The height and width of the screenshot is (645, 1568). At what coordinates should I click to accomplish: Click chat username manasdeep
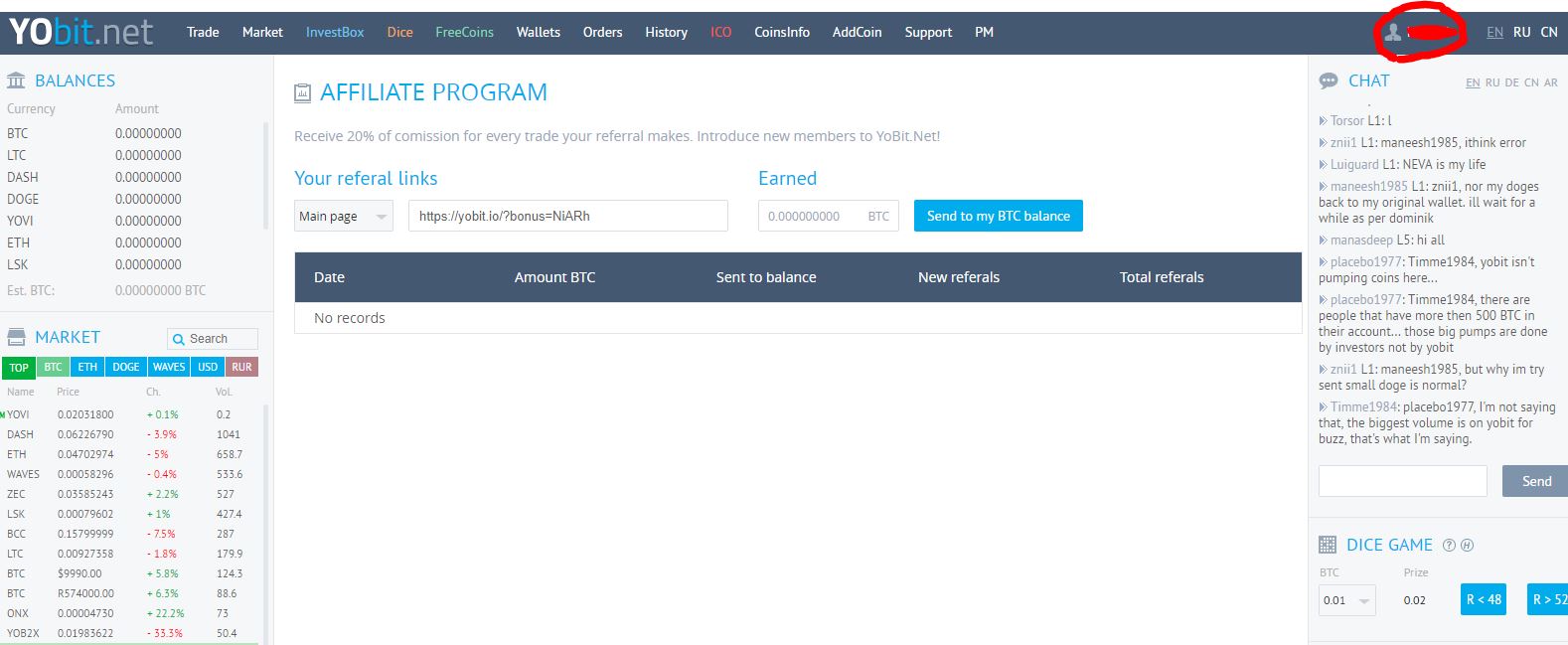(x=1361, y=240)
